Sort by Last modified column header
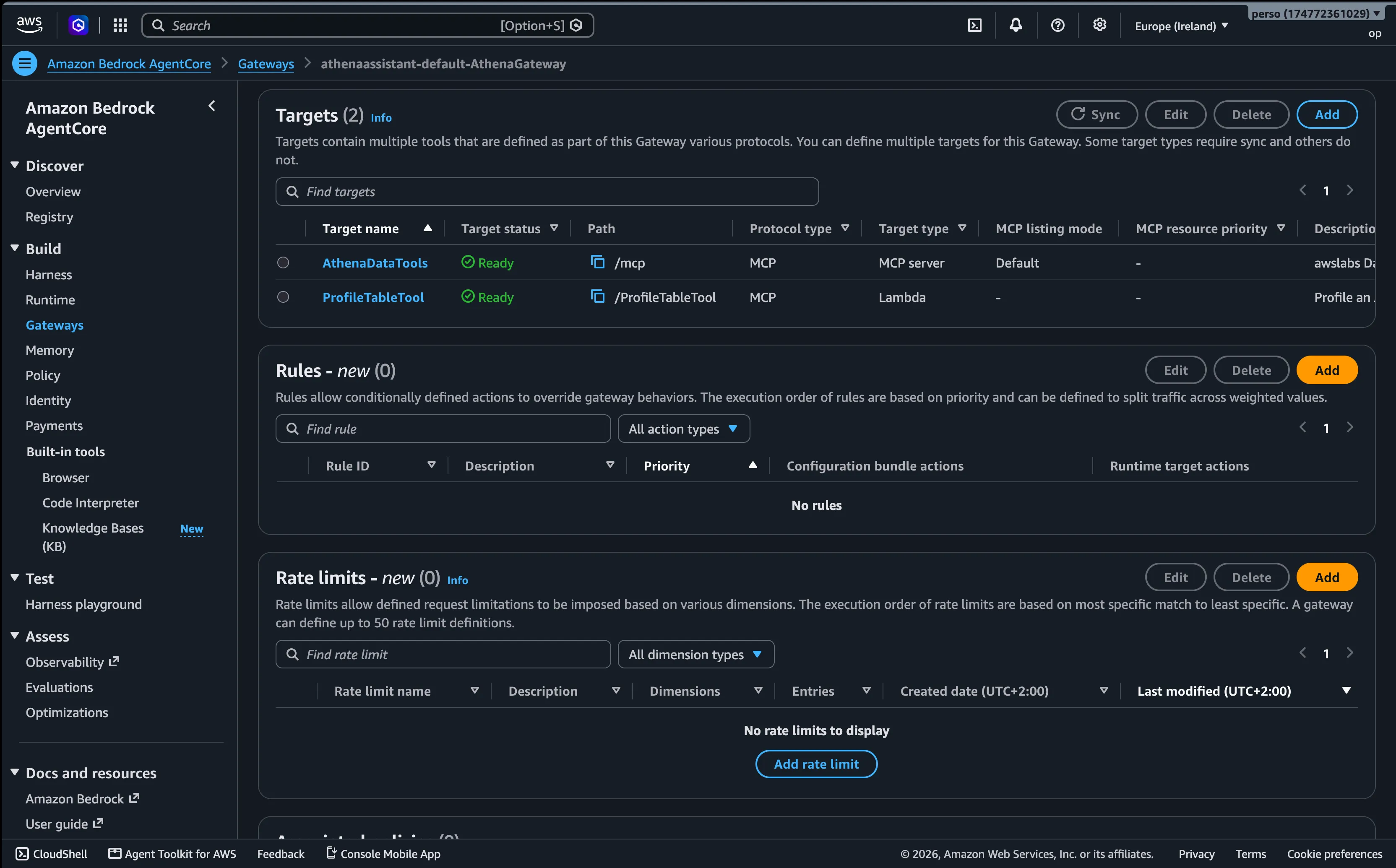 pos(1244,691)
